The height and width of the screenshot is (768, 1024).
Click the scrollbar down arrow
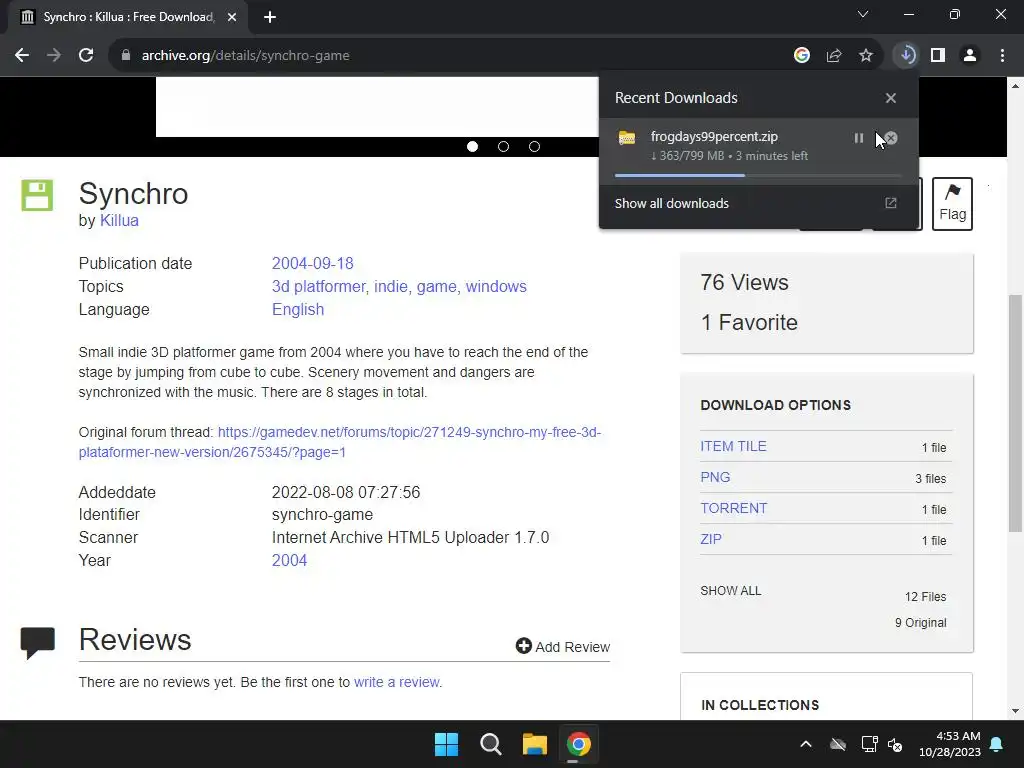pyautogui.click(x=1015, y=711)
